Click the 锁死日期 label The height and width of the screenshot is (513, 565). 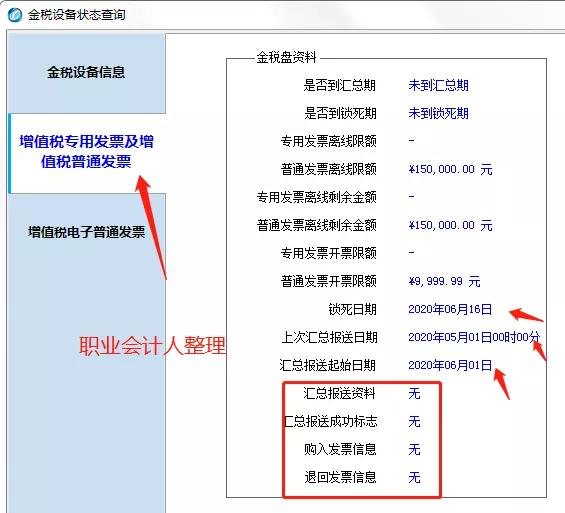coord(352,309)
